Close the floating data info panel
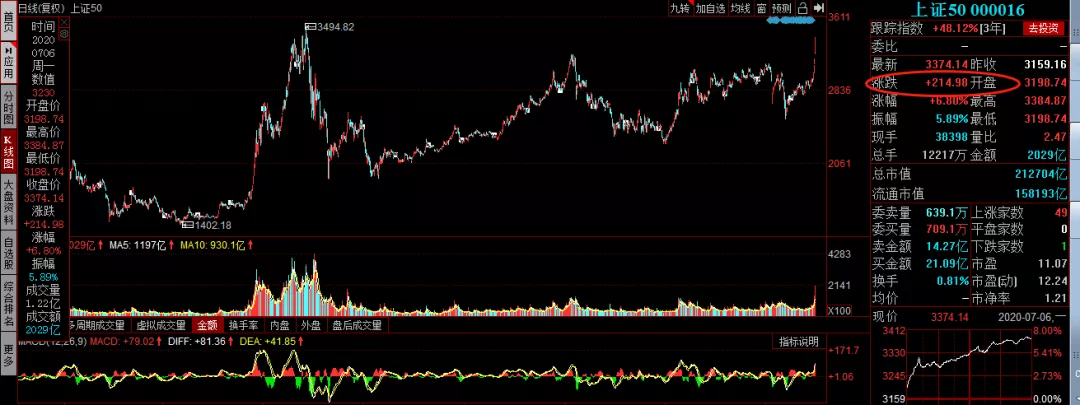1080x405 pixels. tap(64, 21)
